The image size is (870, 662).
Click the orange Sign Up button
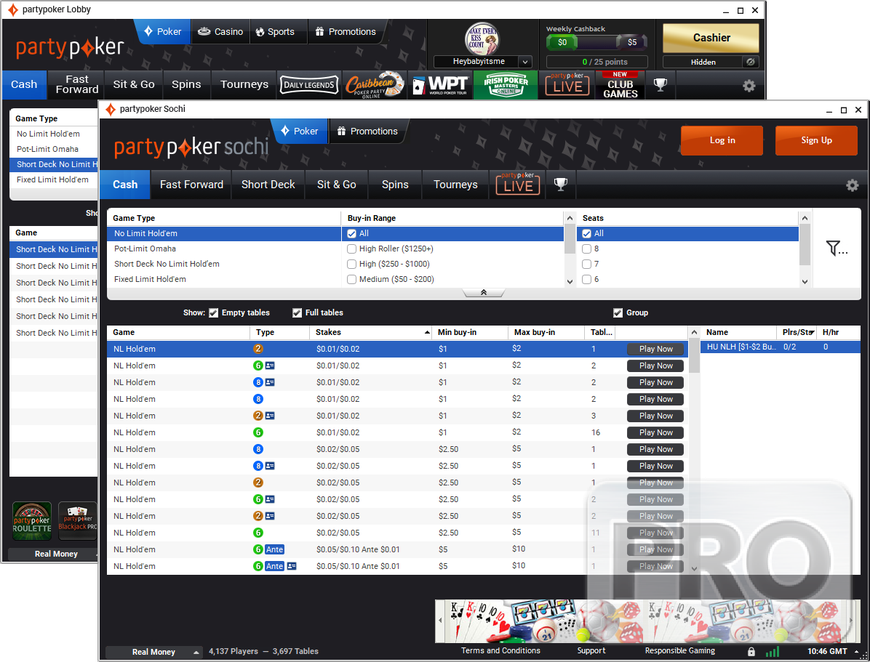pos(816,140)
